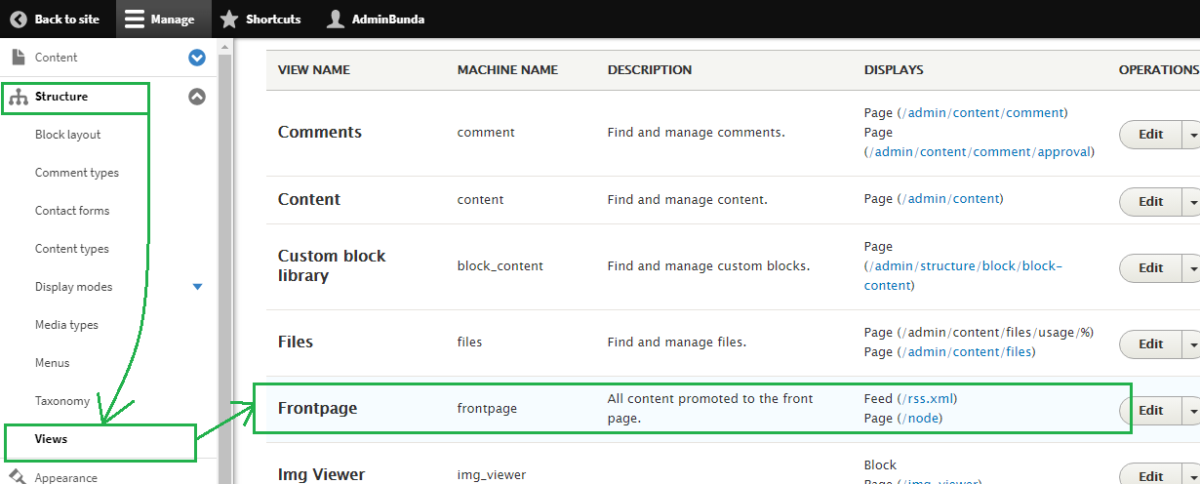The width and height of the screenshot is (1200, 484).
Task: Toggle the Manage toolbar tab
Action: tap(163, 19)
